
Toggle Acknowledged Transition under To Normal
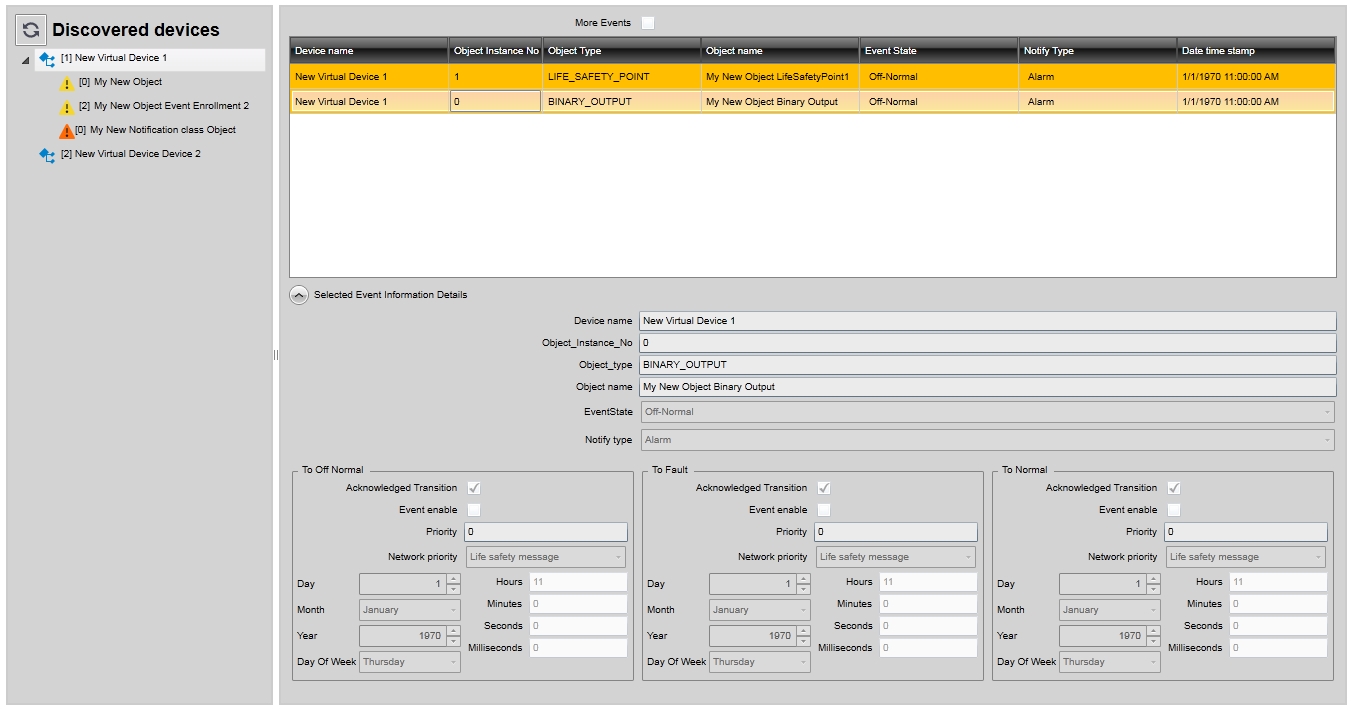click(1174, 488)
